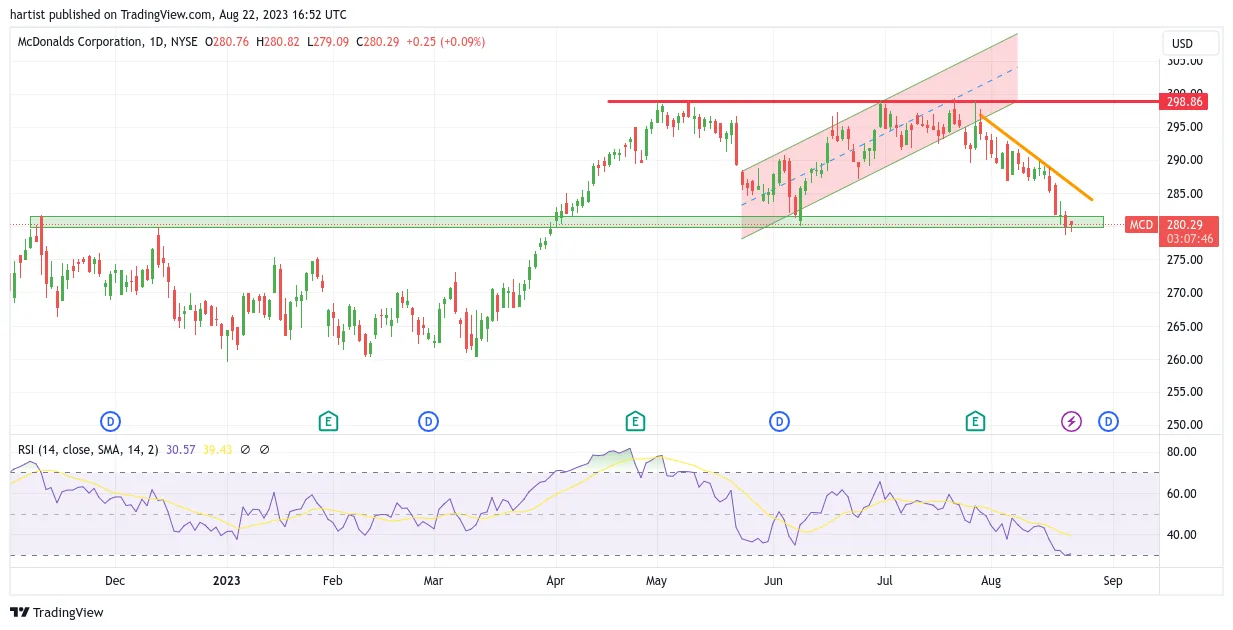Click the green support zone rectangle
The image size is (1233, 630).
click(x=566, y=222)
